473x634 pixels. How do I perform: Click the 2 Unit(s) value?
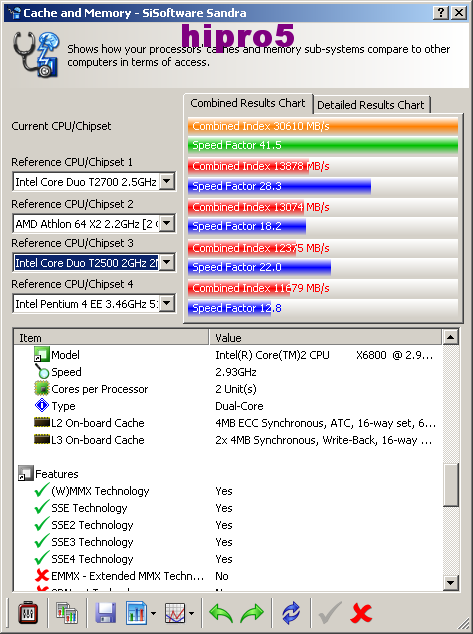[x=236, y=389]
